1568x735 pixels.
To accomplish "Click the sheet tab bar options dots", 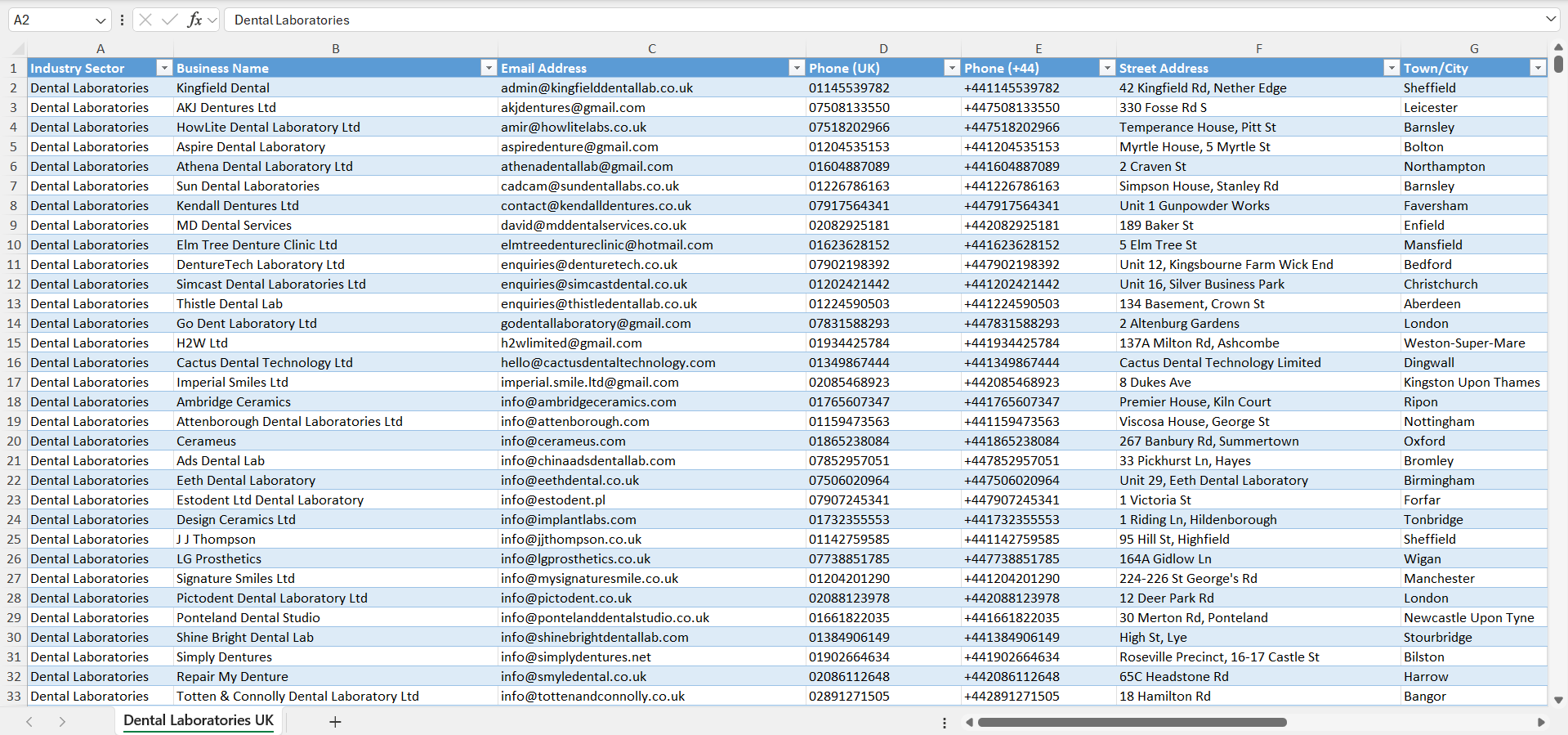I will click(x=945, y=723).
